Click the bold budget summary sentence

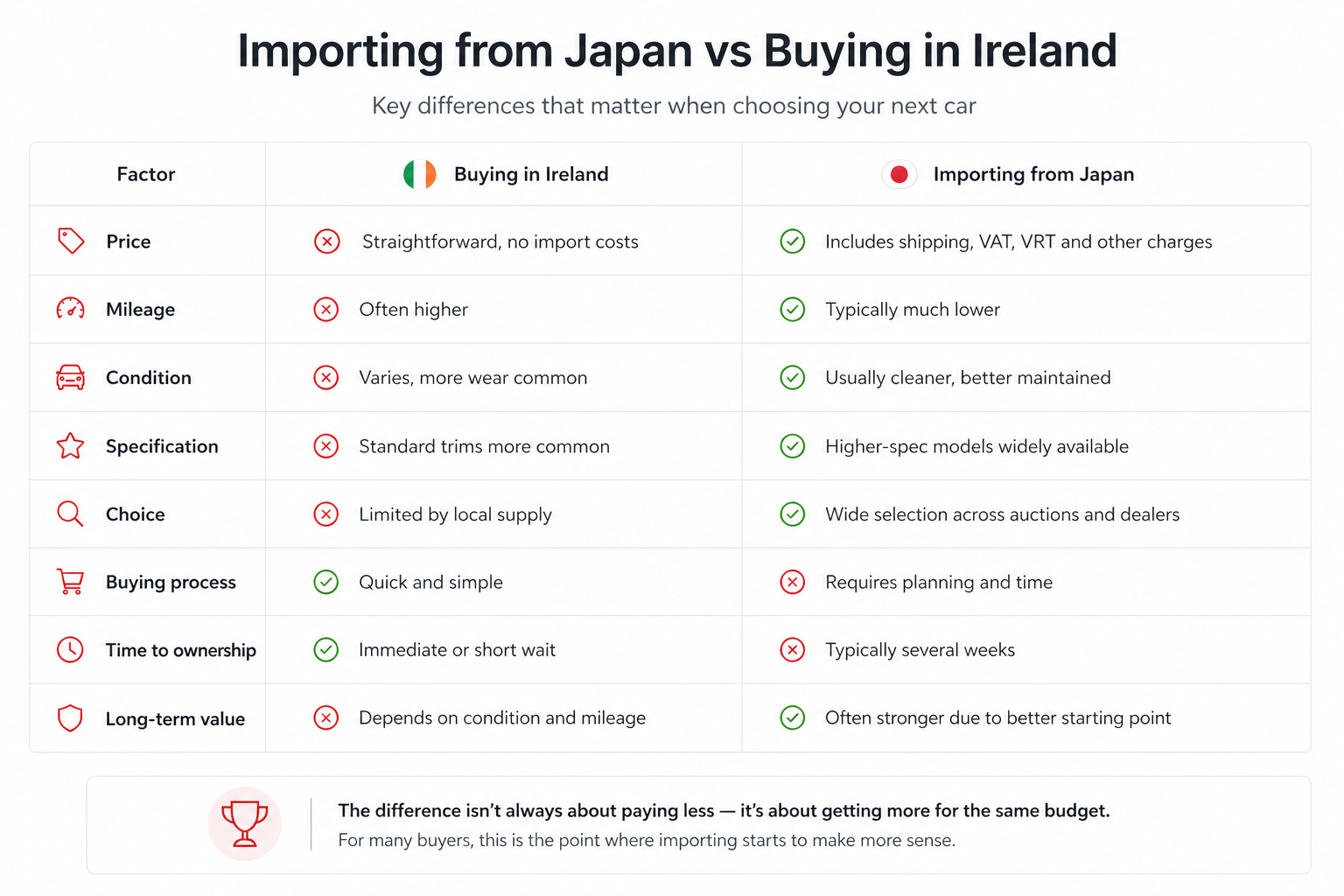tap(724, 810)
